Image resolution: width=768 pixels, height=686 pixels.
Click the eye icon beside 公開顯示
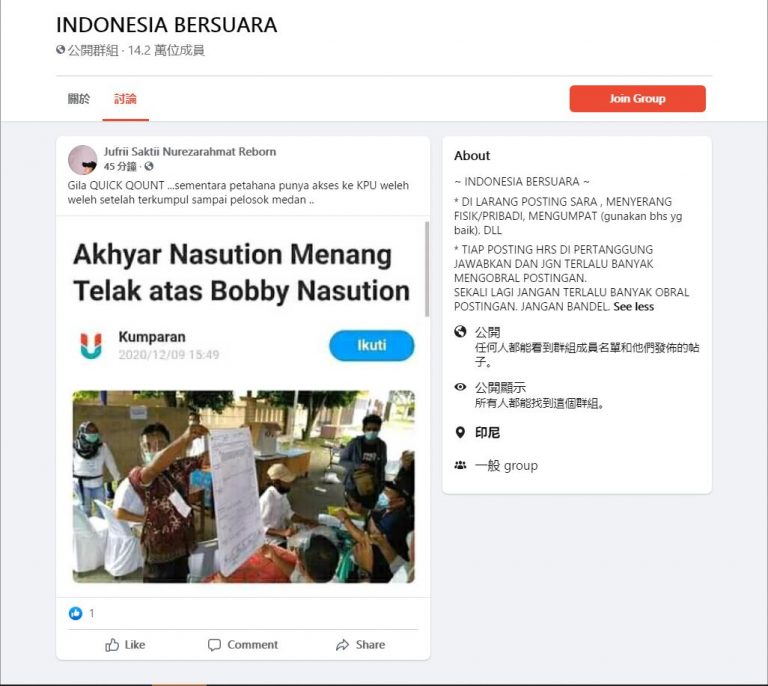(x=460, y=387)
